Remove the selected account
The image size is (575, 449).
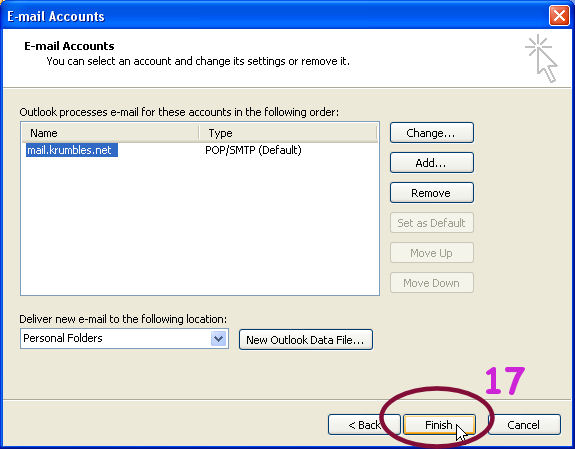click(432, 193)
